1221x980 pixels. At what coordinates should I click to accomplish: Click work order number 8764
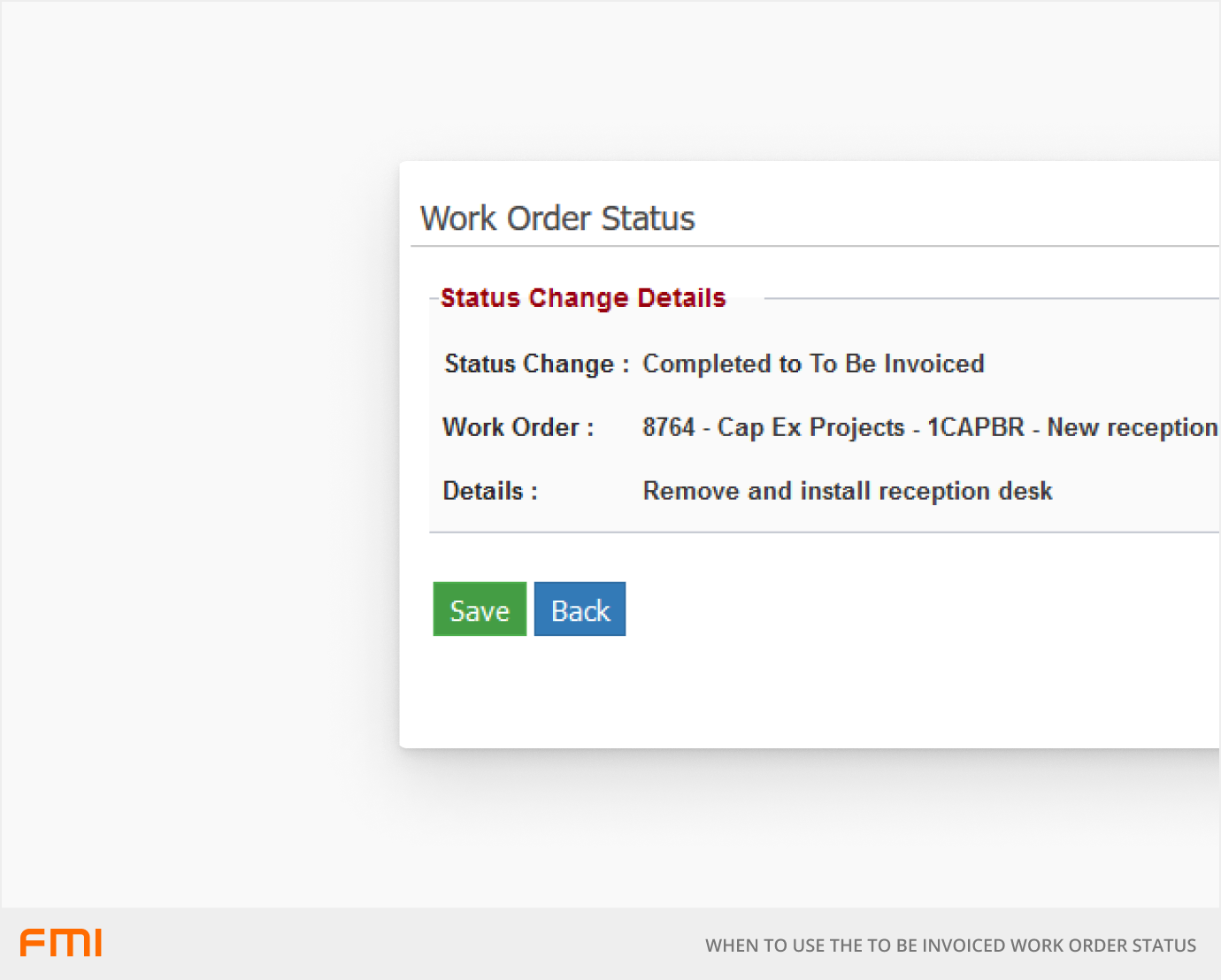pyautogui.click(x=669, y=427)
